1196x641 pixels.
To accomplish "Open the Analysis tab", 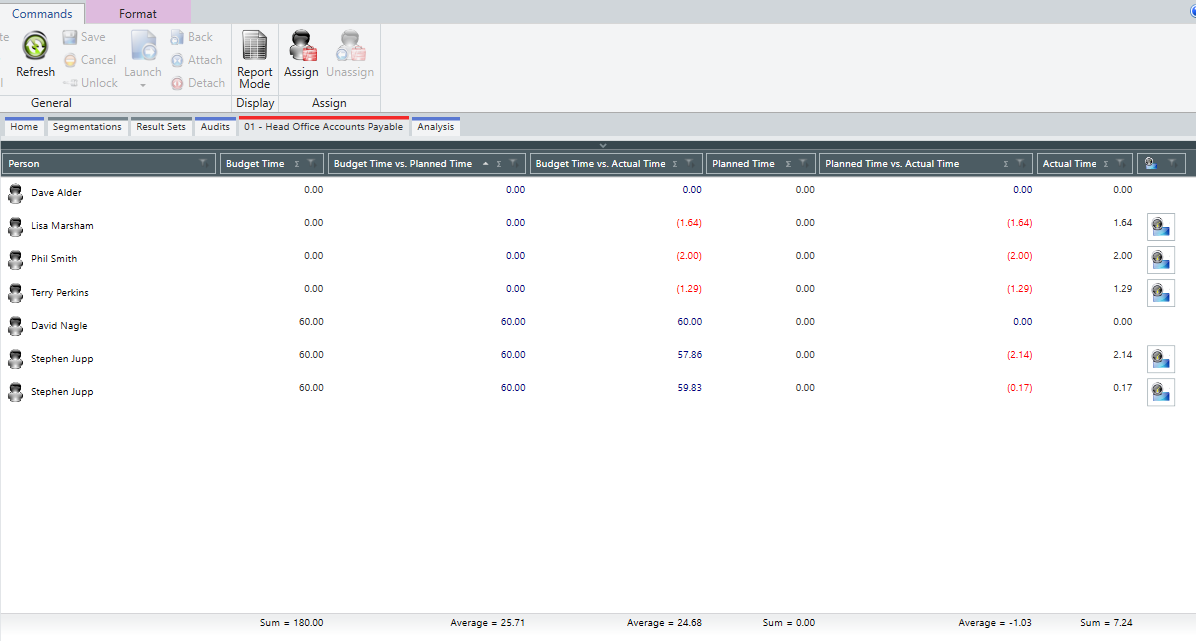I will 436,127.
